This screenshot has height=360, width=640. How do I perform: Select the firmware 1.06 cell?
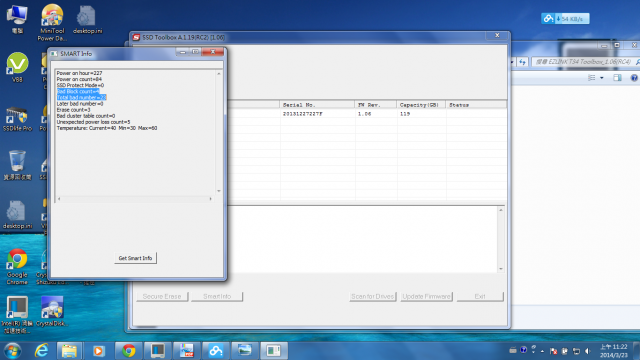(x=364, y=114)
